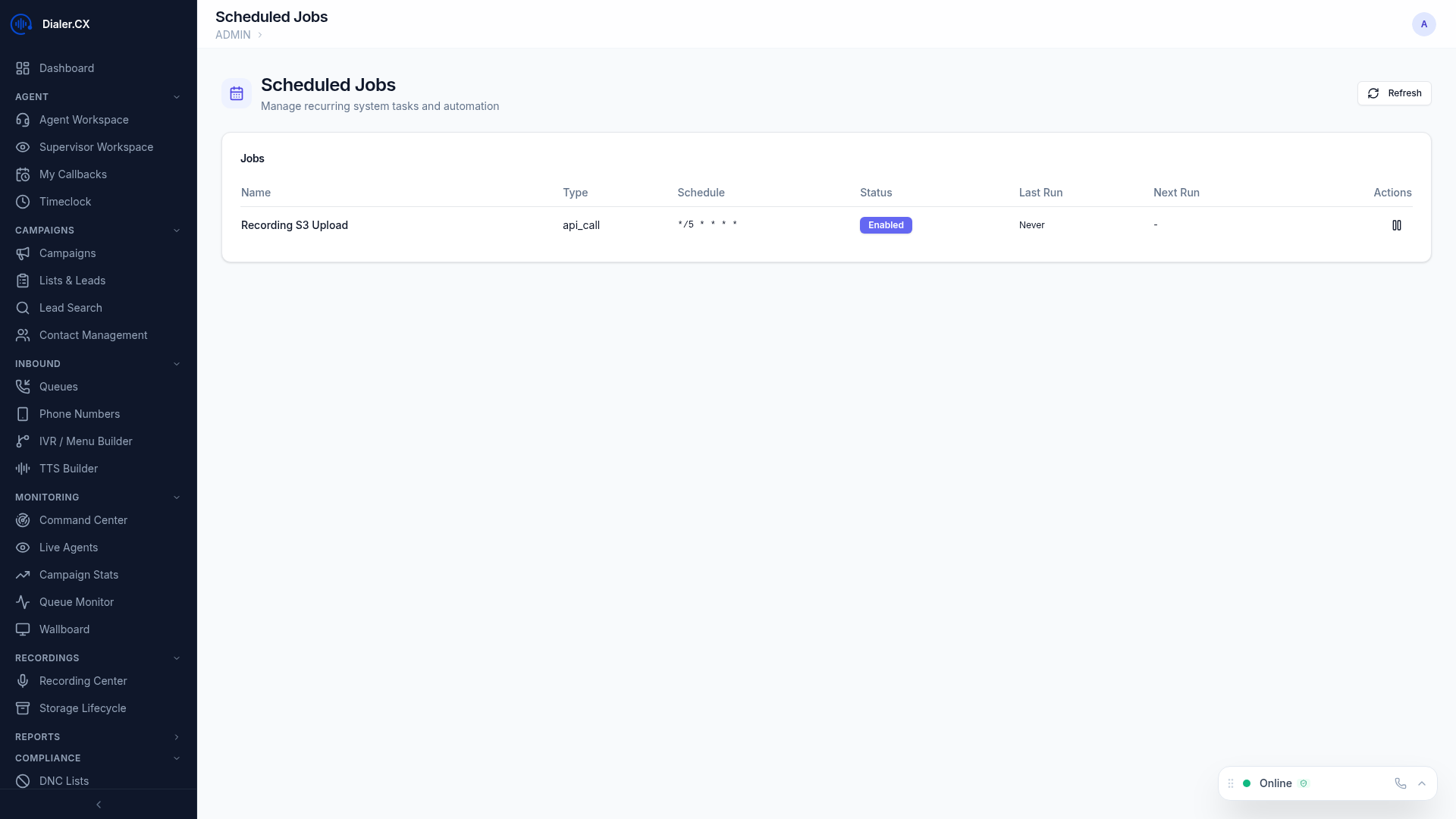Pause the Recording S3 Upload job
This screenshot has height=819, width=1456.
coord(1398,225)
